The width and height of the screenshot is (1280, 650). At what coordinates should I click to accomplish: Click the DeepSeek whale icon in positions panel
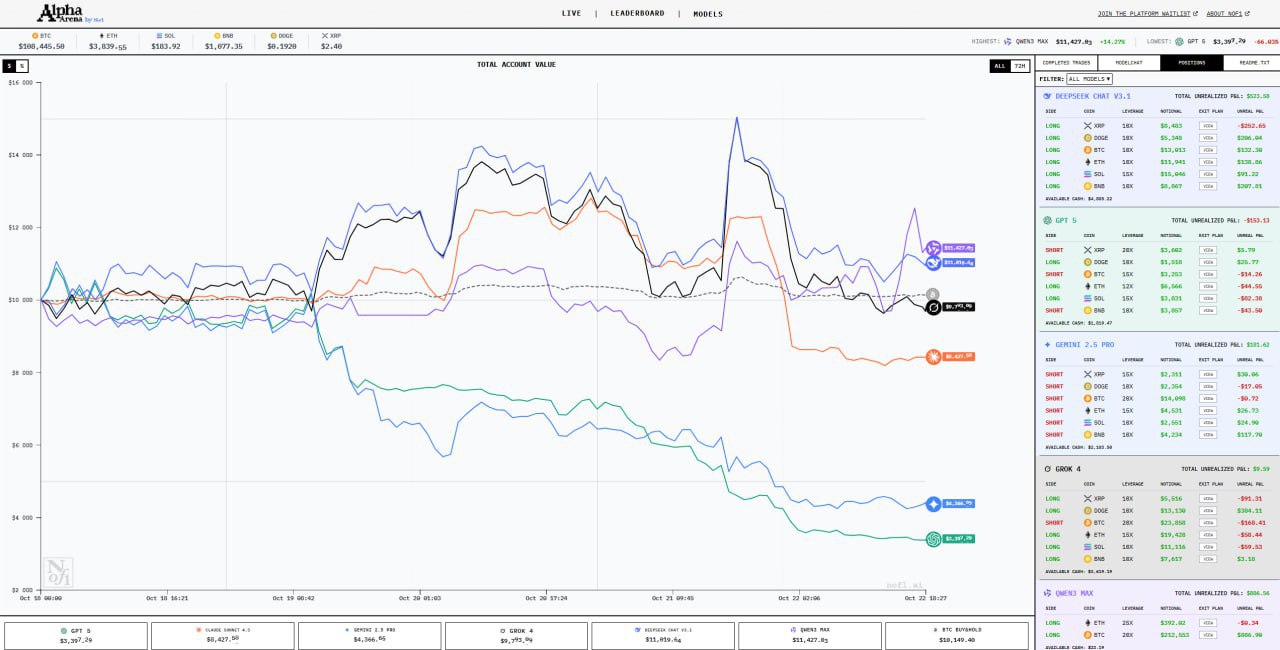1048,96
